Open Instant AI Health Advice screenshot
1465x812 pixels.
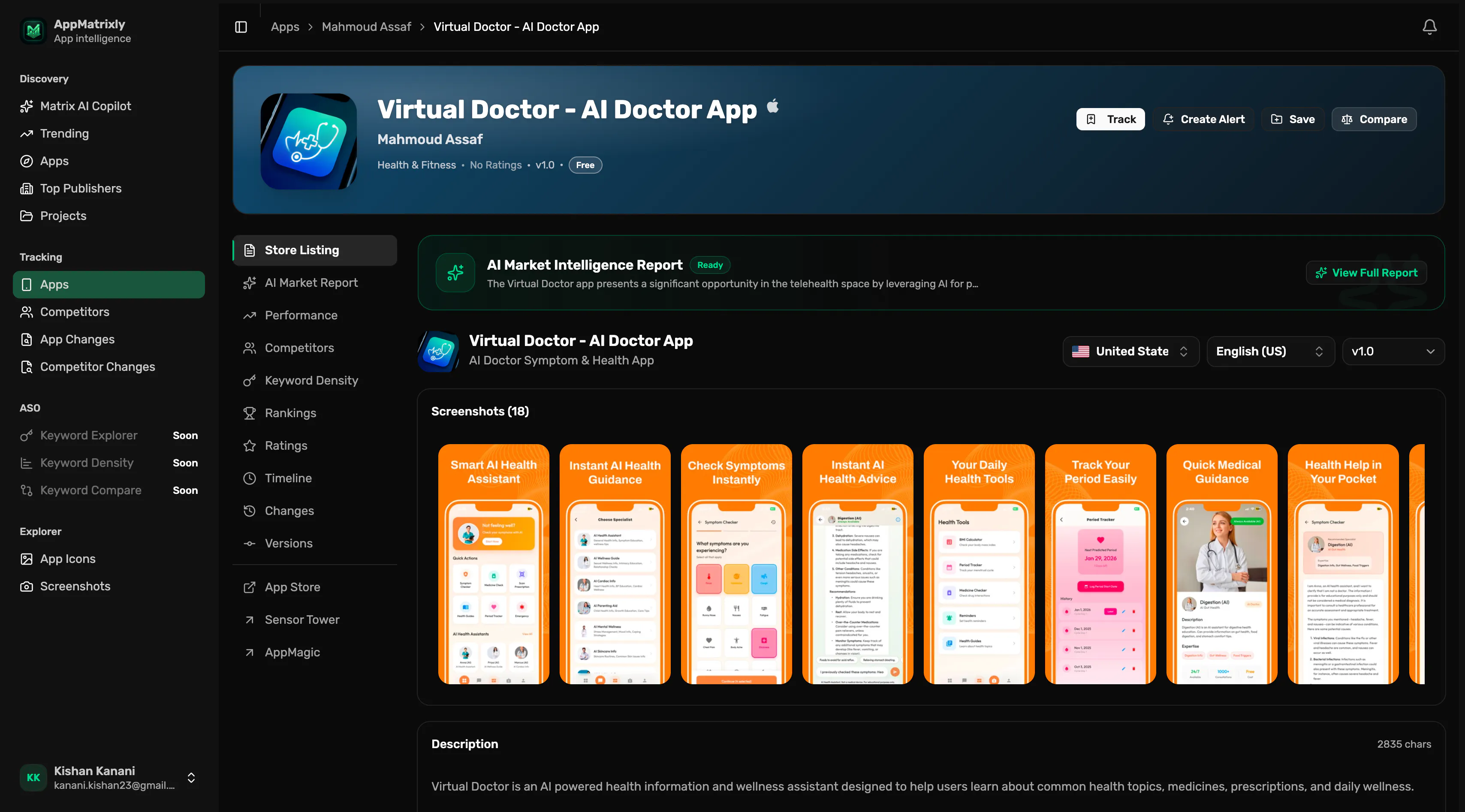coord(858,564)
